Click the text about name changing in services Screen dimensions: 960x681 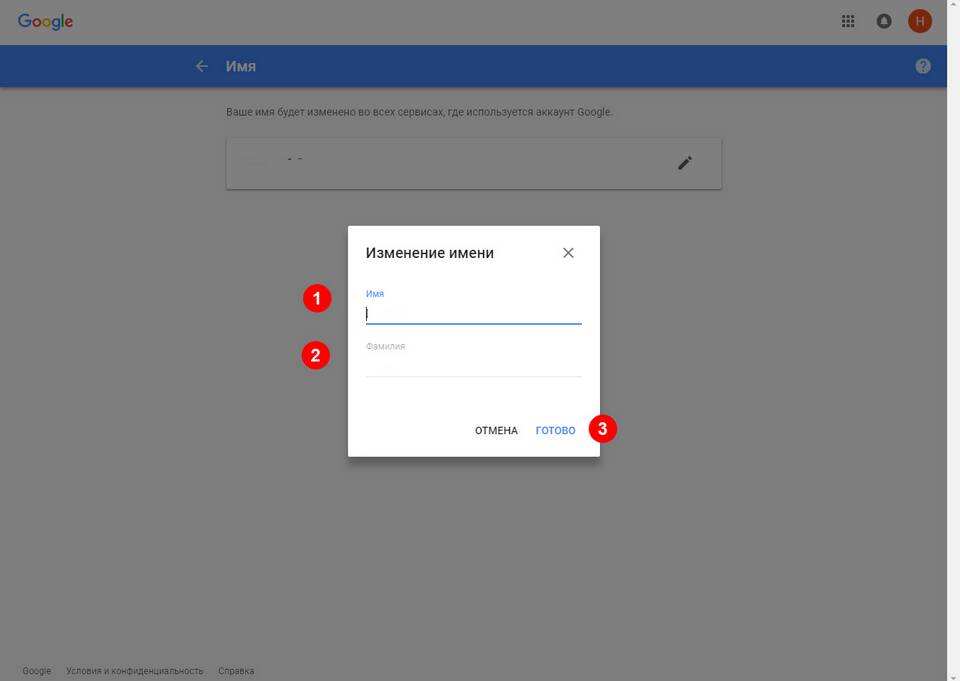[x=419, y=112]
